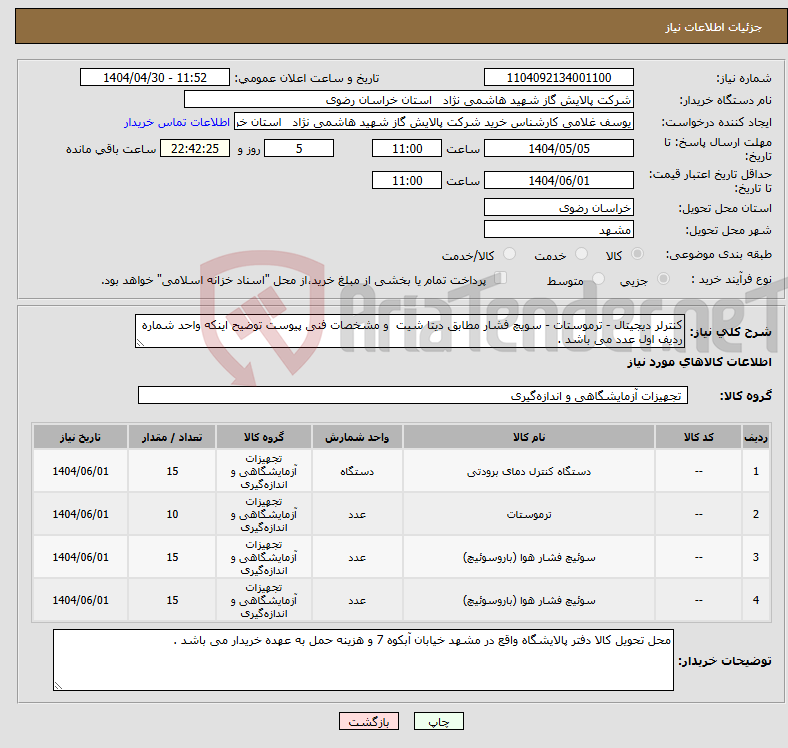Screen dimensions: 788x748
Task: Click the نام کالا column header
Action: [528, 437]
